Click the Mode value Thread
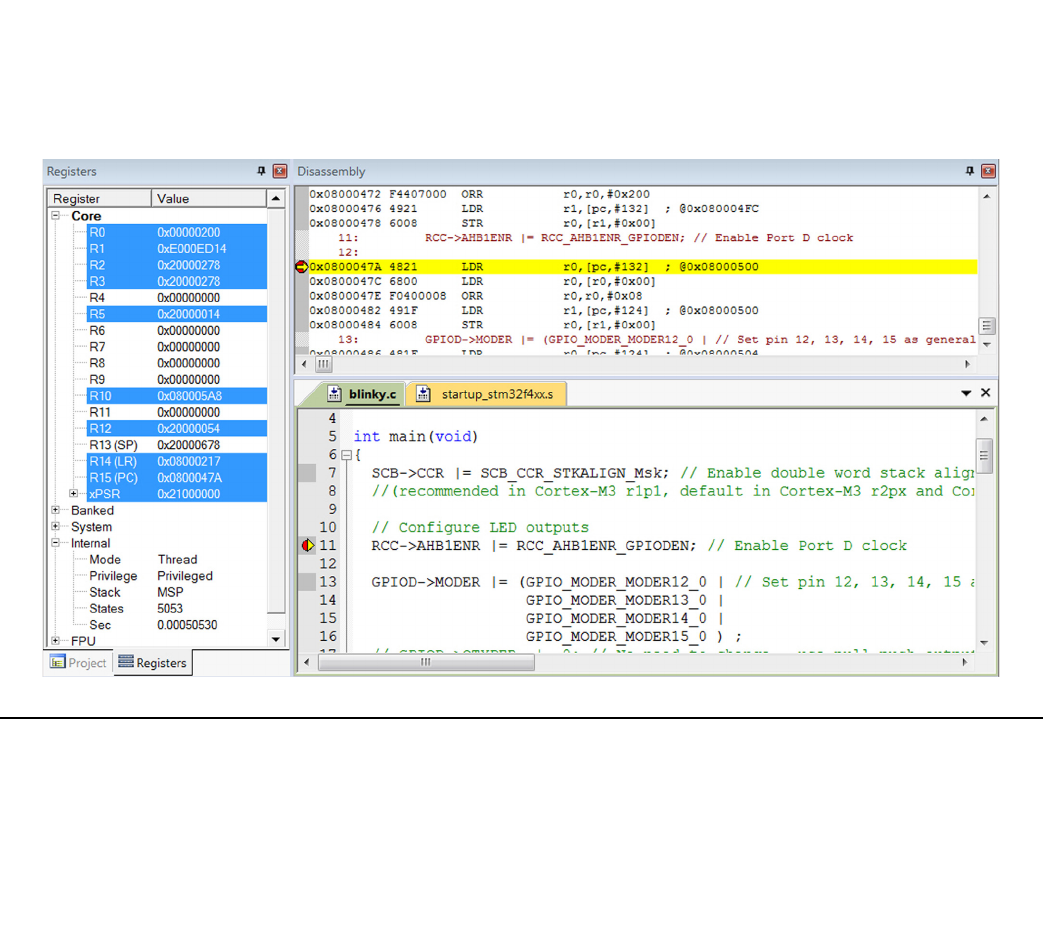1059x926 pixels. pyautogui.click(x=178, y=559)
